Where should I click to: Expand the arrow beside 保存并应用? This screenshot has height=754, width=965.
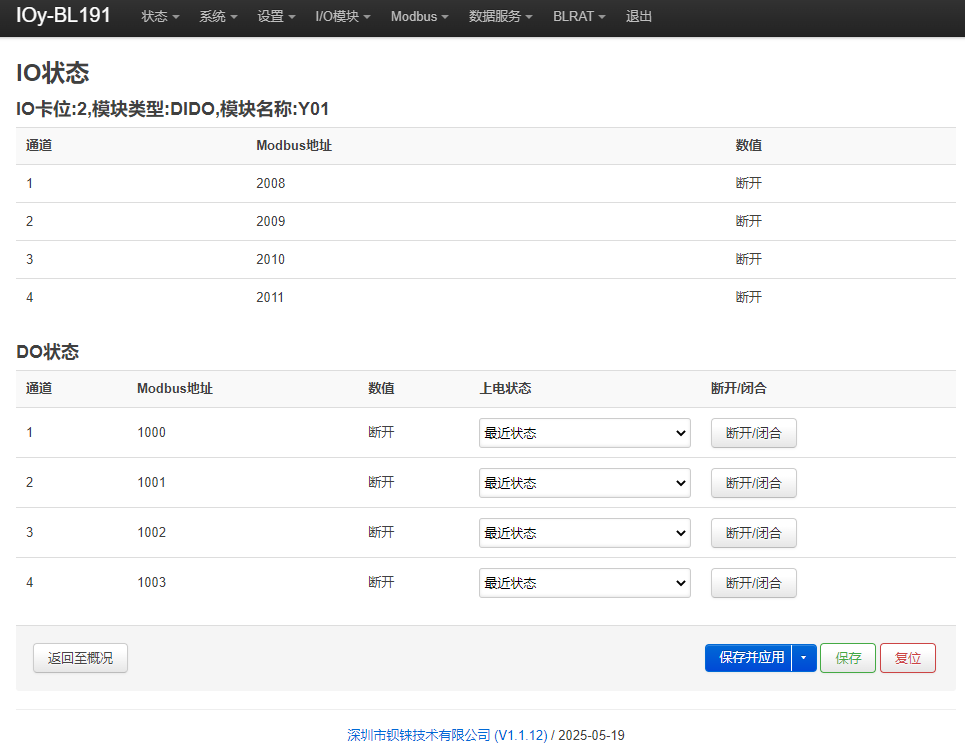coord(804,658)
